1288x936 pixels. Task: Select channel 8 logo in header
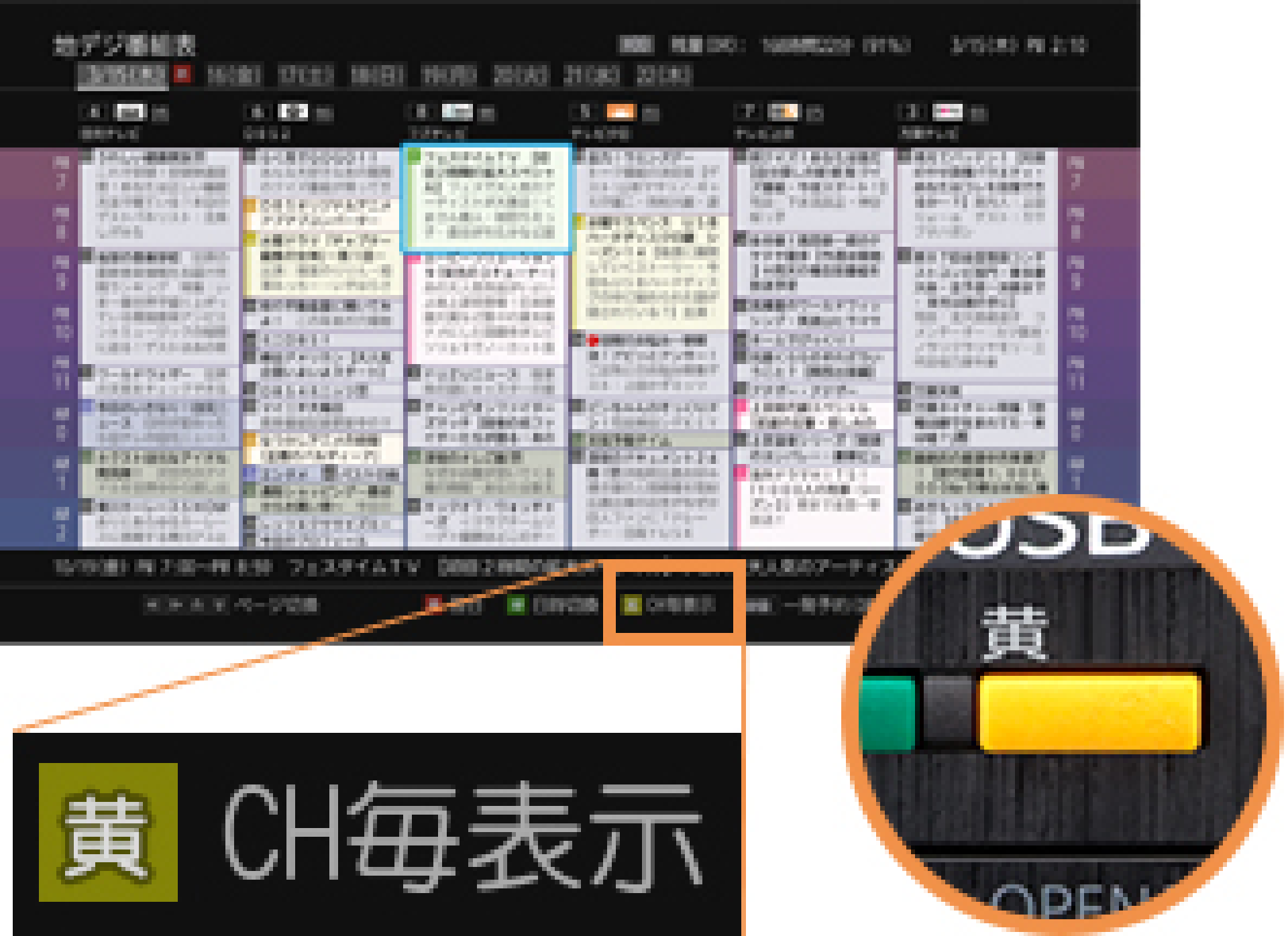click(458, 111)
